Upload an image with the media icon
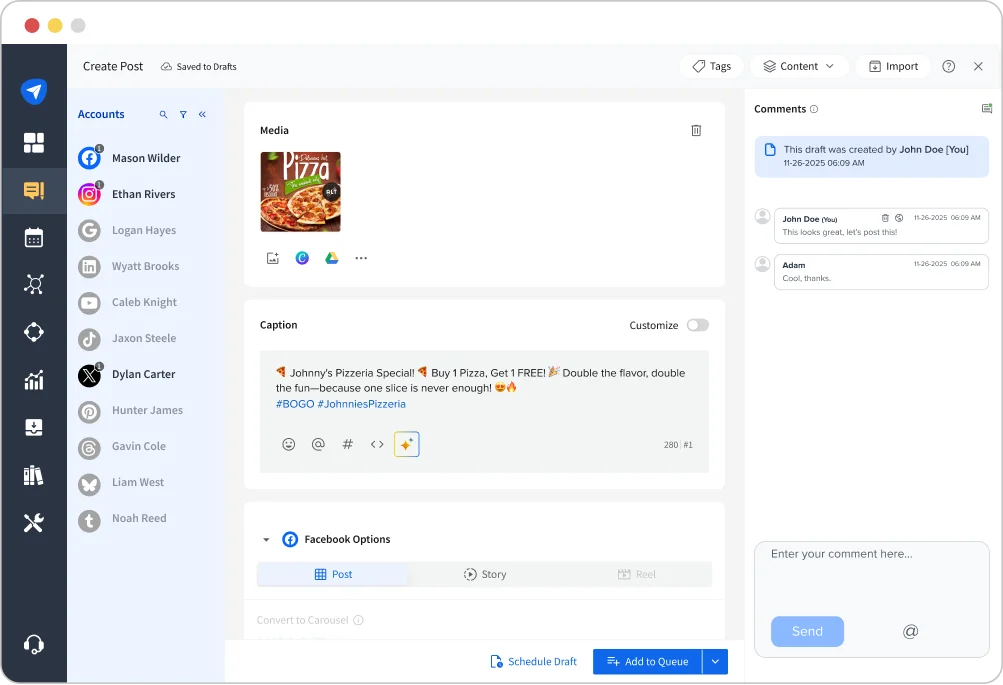This screenshot has width=1003, height=685. coord(273,258)
